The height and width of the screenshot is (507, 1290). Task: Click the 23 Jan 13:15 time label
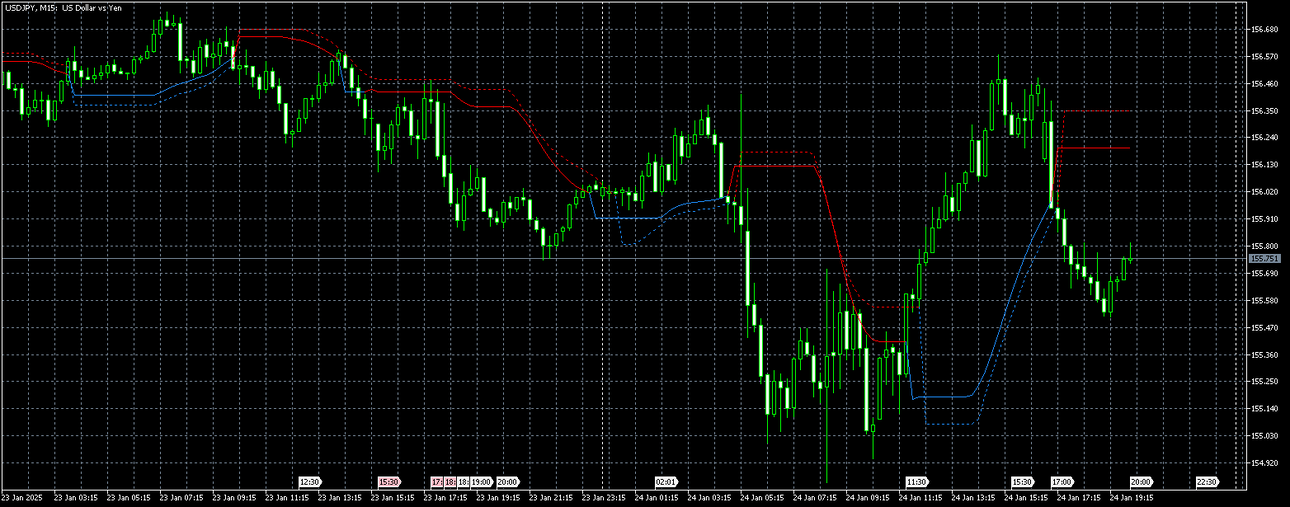[339, 496]
